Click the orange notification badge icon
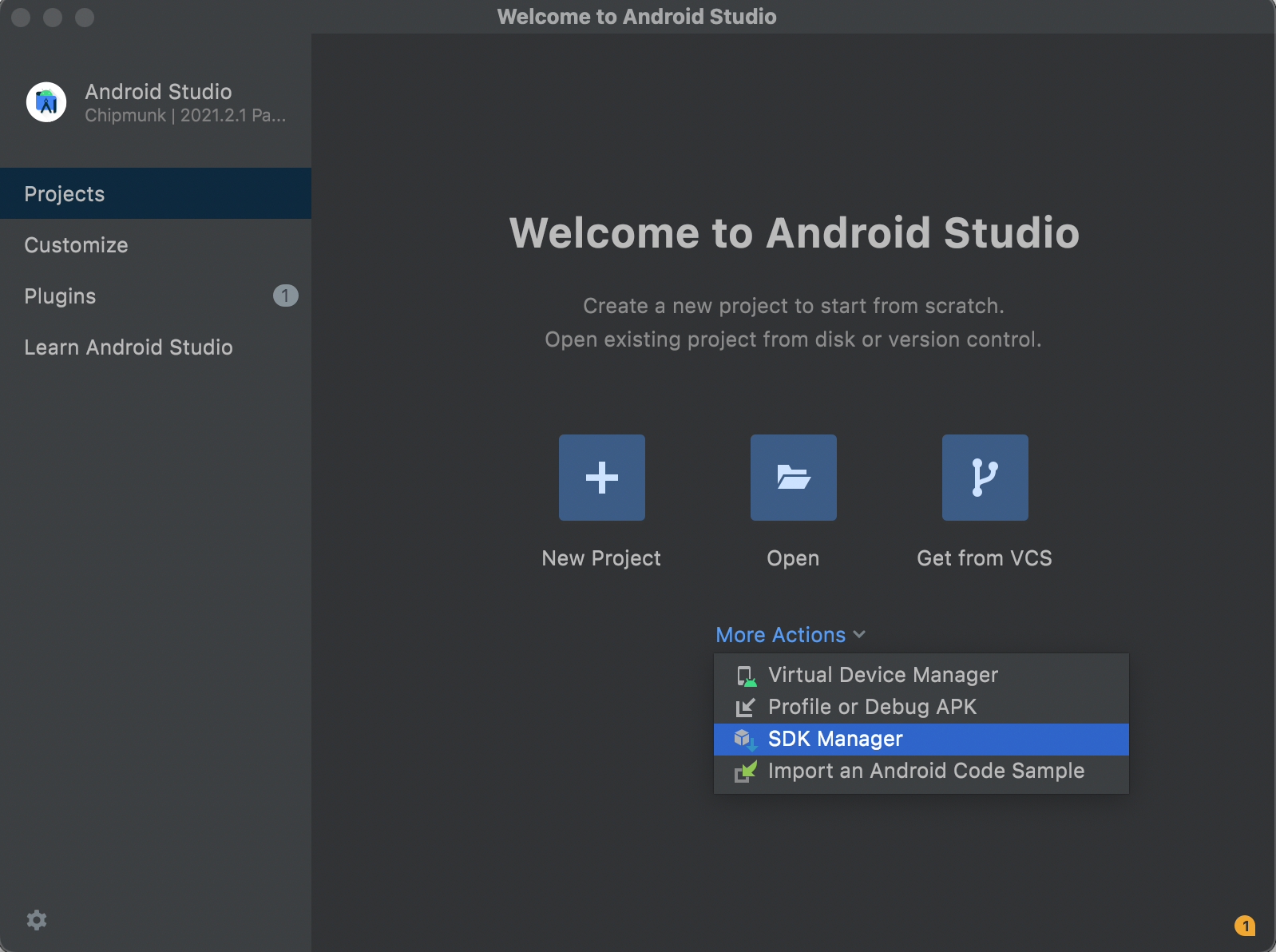 coord(1245,926)
